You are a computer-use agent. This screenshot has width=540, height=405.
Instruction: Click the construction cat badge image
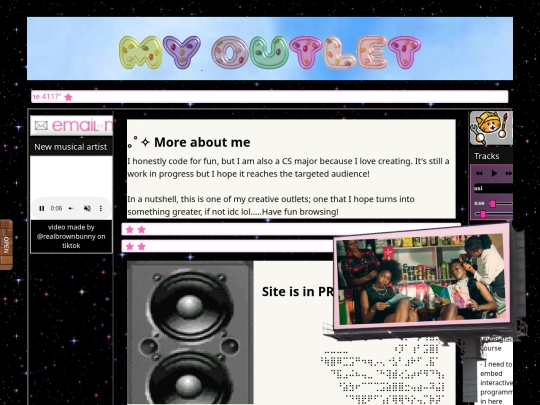pos(491,128)
